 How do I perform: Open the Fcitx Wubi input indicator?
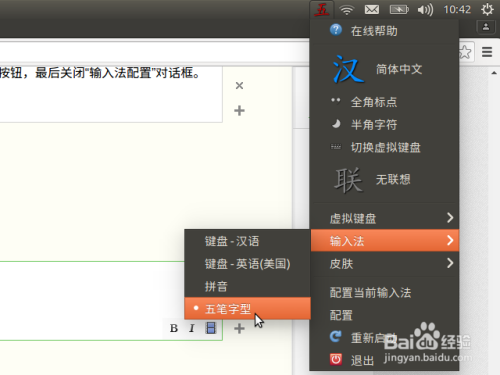(321, 9)
